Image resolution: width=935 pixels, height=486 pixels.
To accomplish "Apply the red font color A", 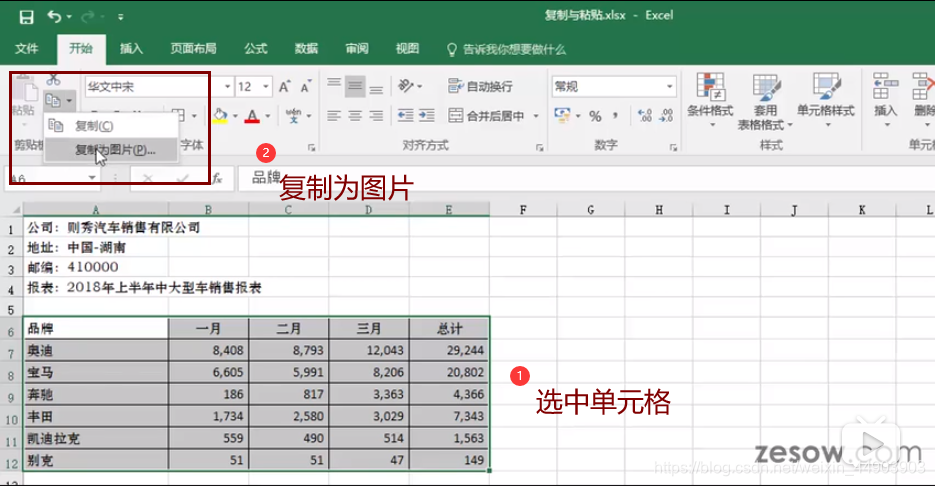I will click(x=252, y=116).
